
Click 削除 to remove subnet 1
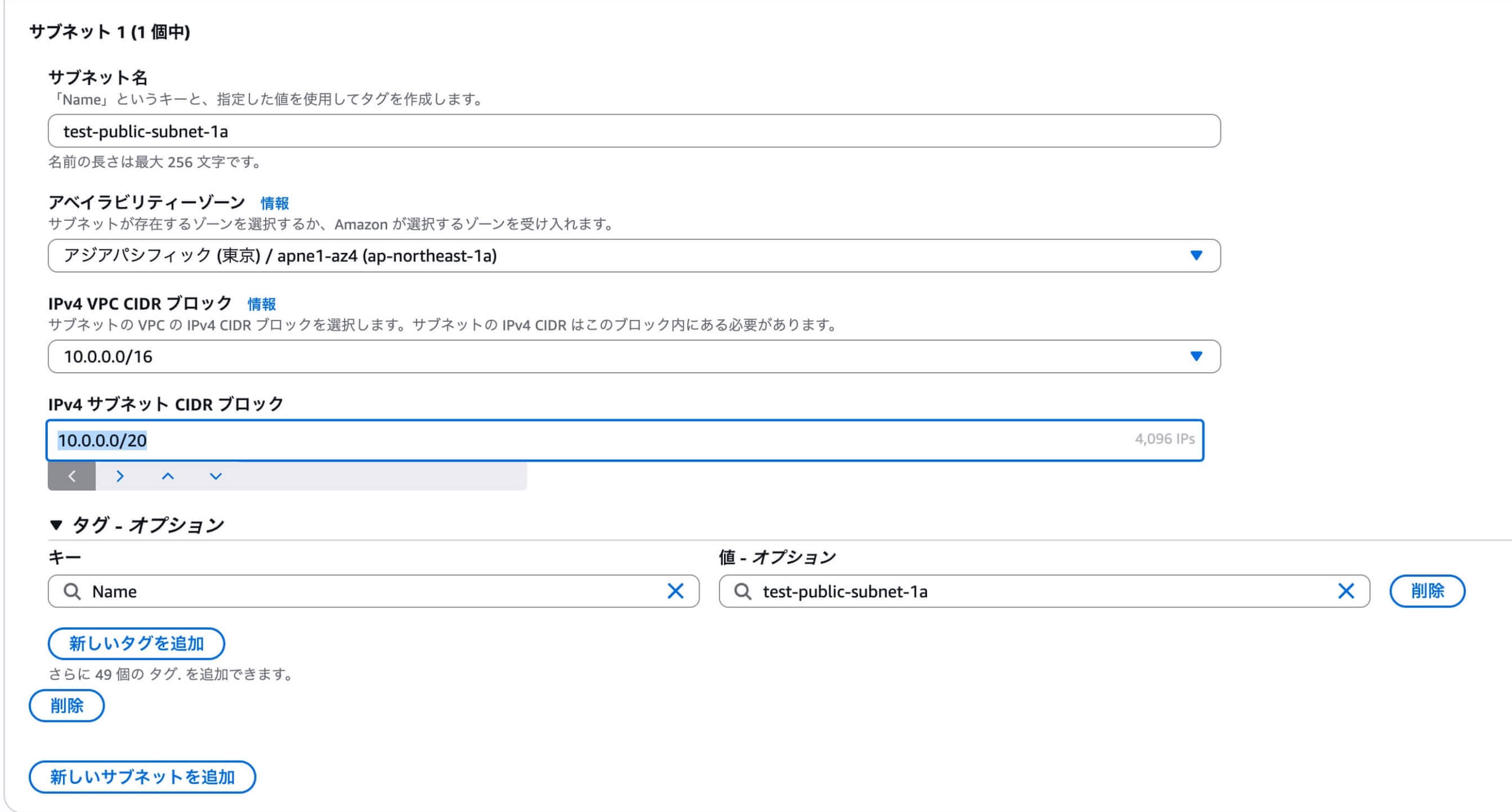click(66, 706)
